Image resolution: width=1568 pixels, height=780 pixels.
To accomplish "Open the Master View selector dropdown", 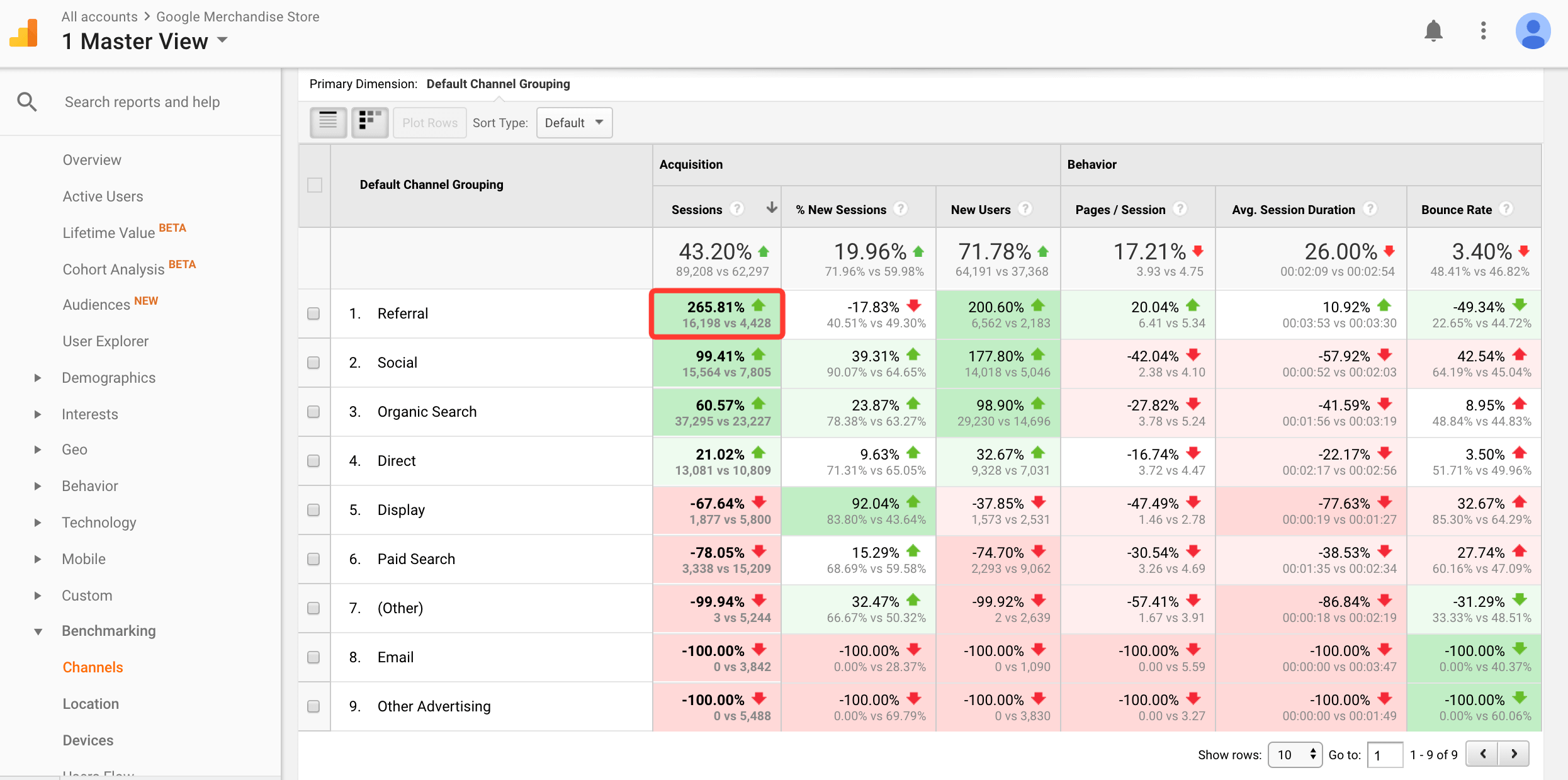I will point(145,42).
